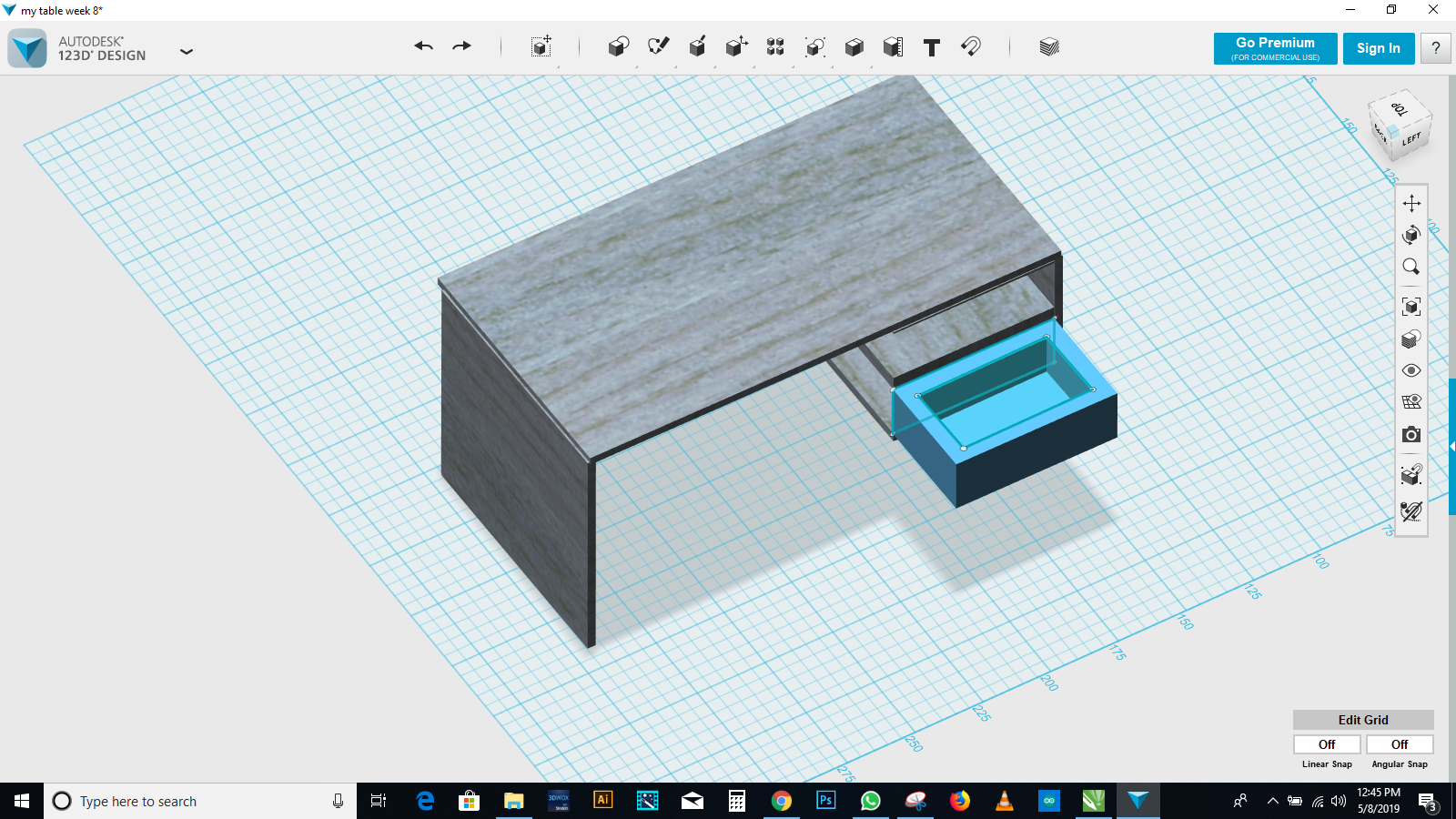Click the Redo arrow in toolbar
This screenshot has width=1456, height=819.
pos(462,46)
